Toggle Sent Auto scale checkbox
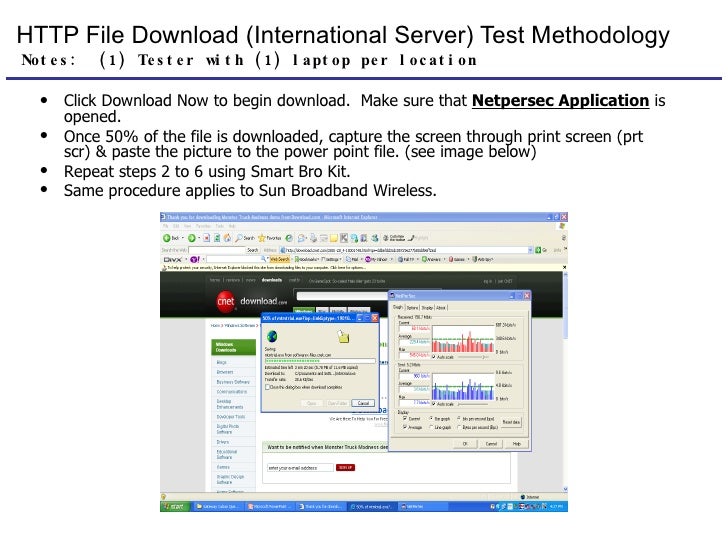Viewport: 728px width, 546px height. tap(434, 404)
